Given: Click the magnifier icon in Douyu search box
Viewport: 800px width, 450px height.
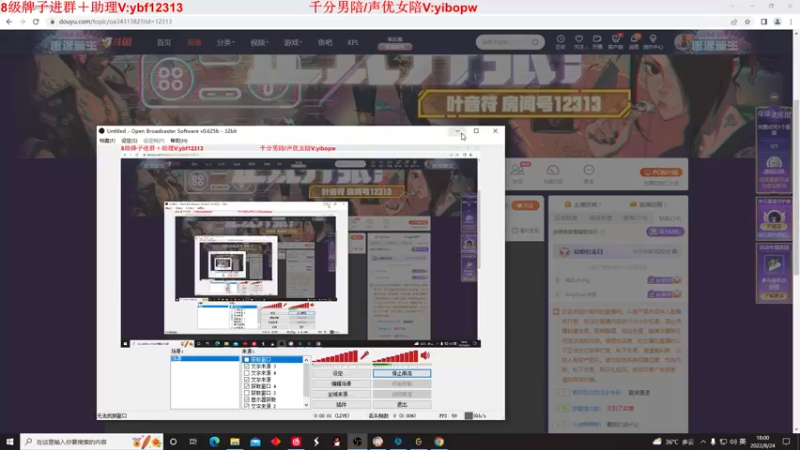Looking at the screenshot, I should coord(535,42).
